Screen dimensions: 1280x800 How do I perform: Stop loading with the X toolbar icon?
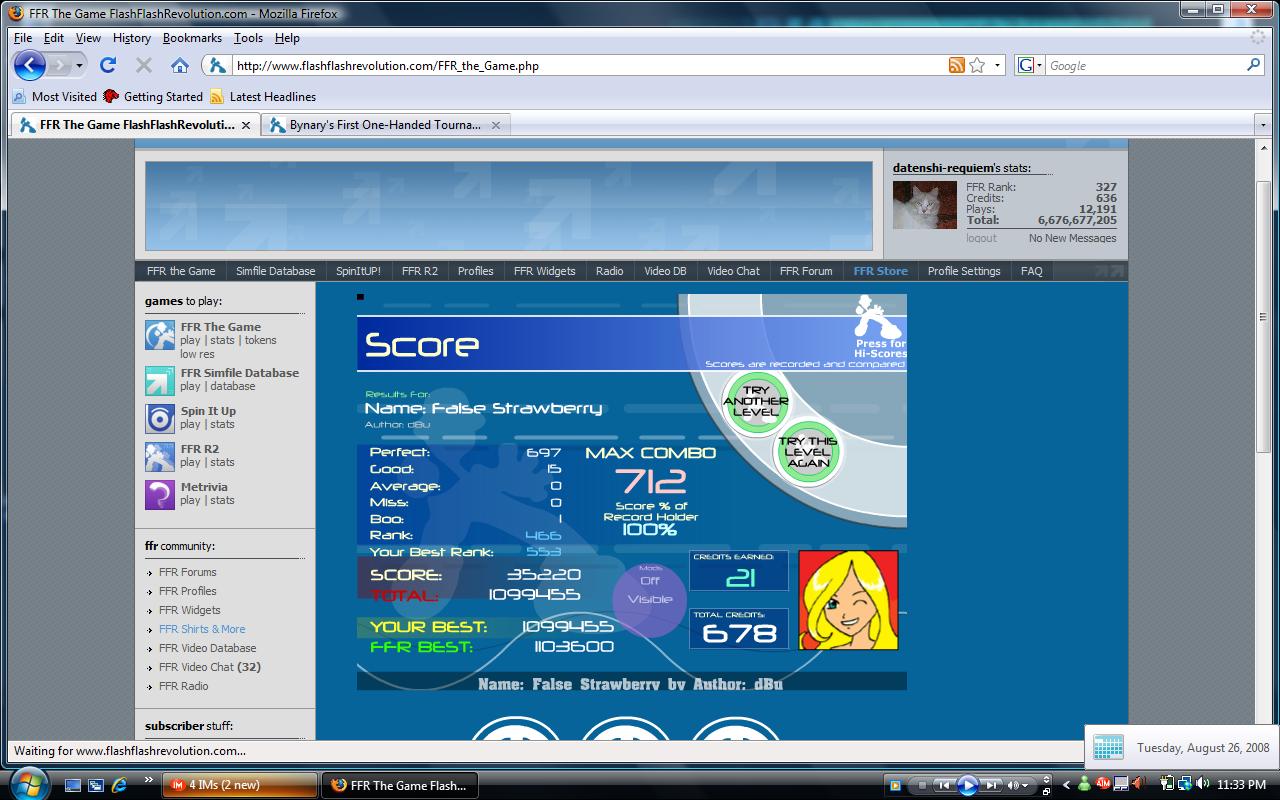pyautogui.click(x=144, y=66)
